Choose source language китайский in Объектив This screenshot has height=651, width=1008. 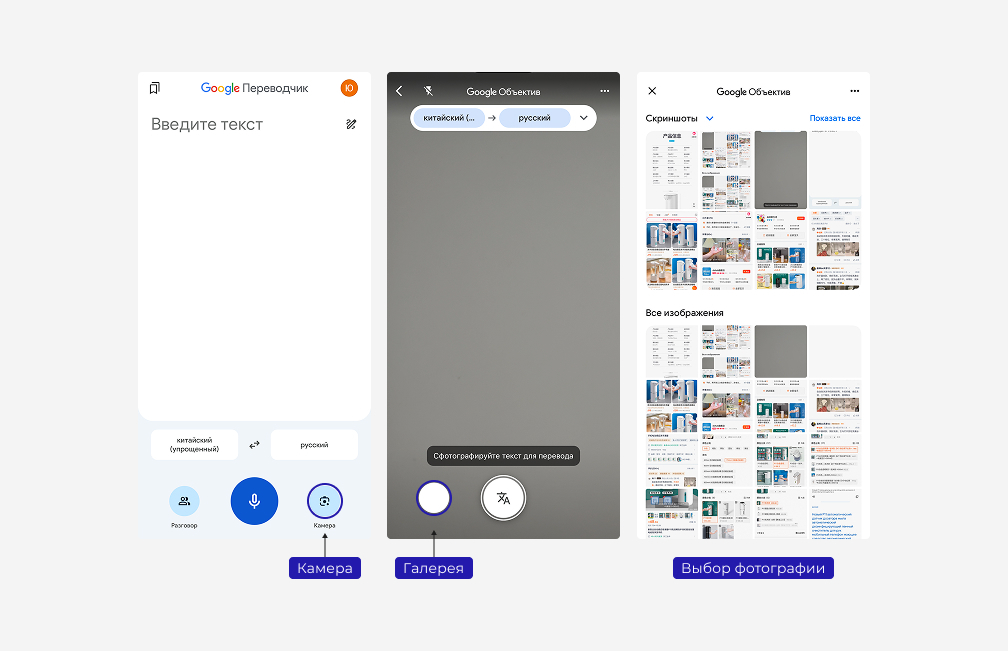[x=449, y=118]
